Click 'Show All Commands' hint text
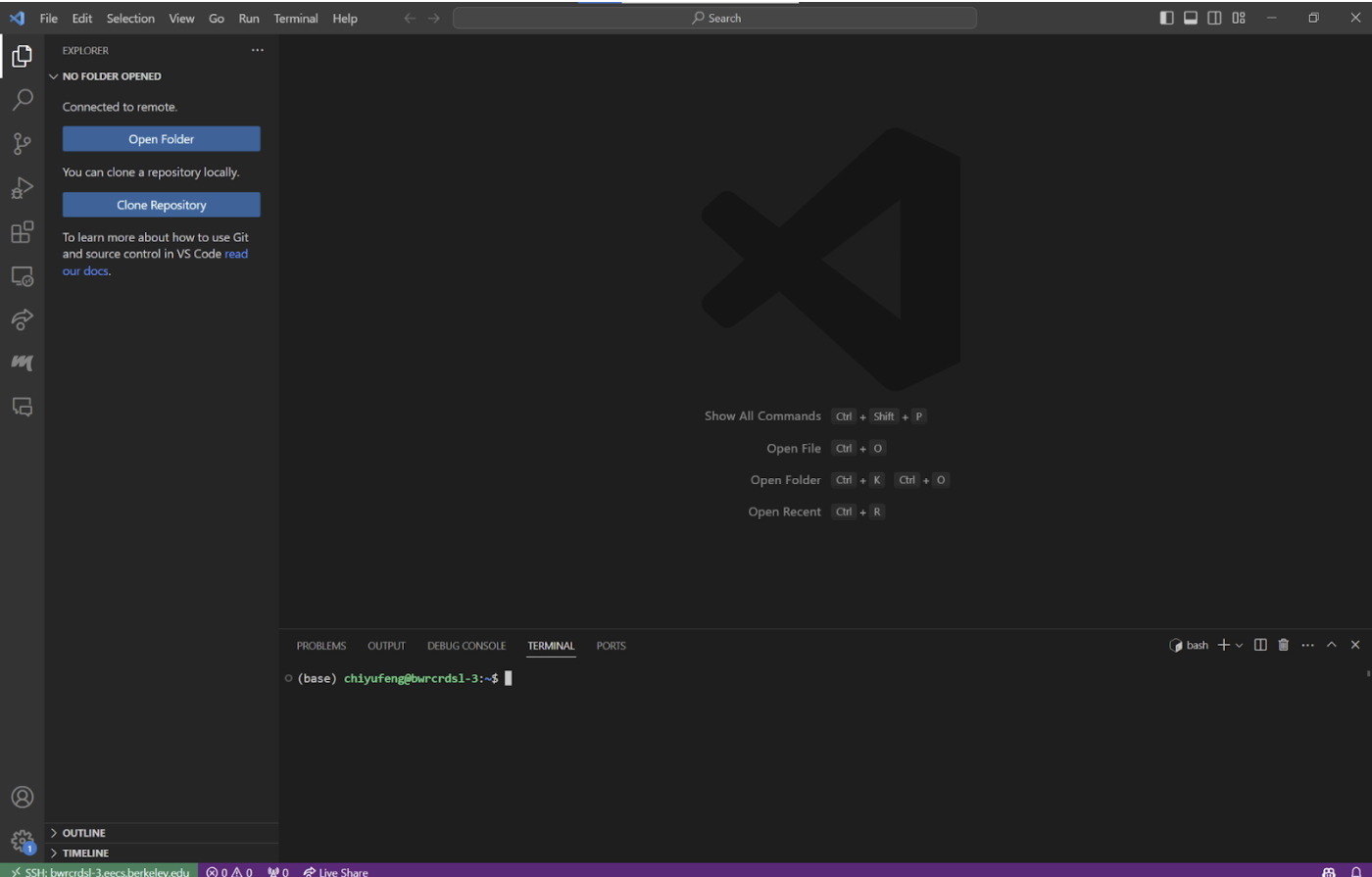Screen dimensions: 1372x877 point(762,415)
